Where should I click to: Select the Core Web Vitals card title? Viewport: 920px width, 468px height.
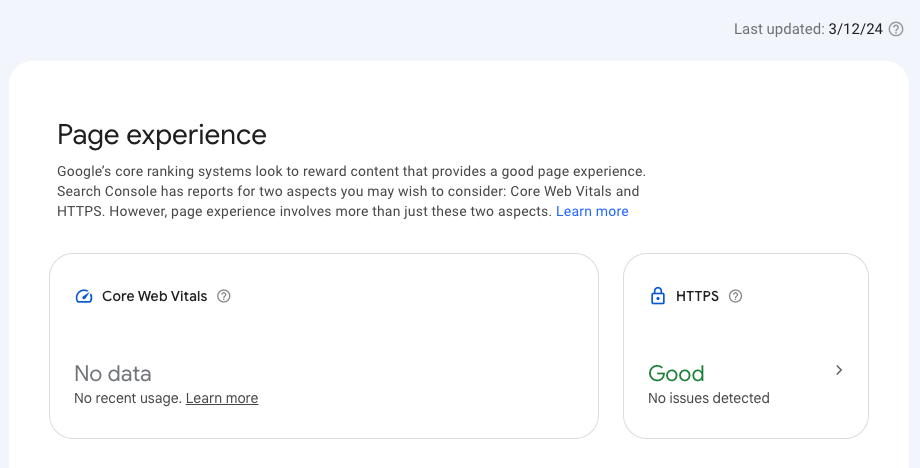pos(155,296)
